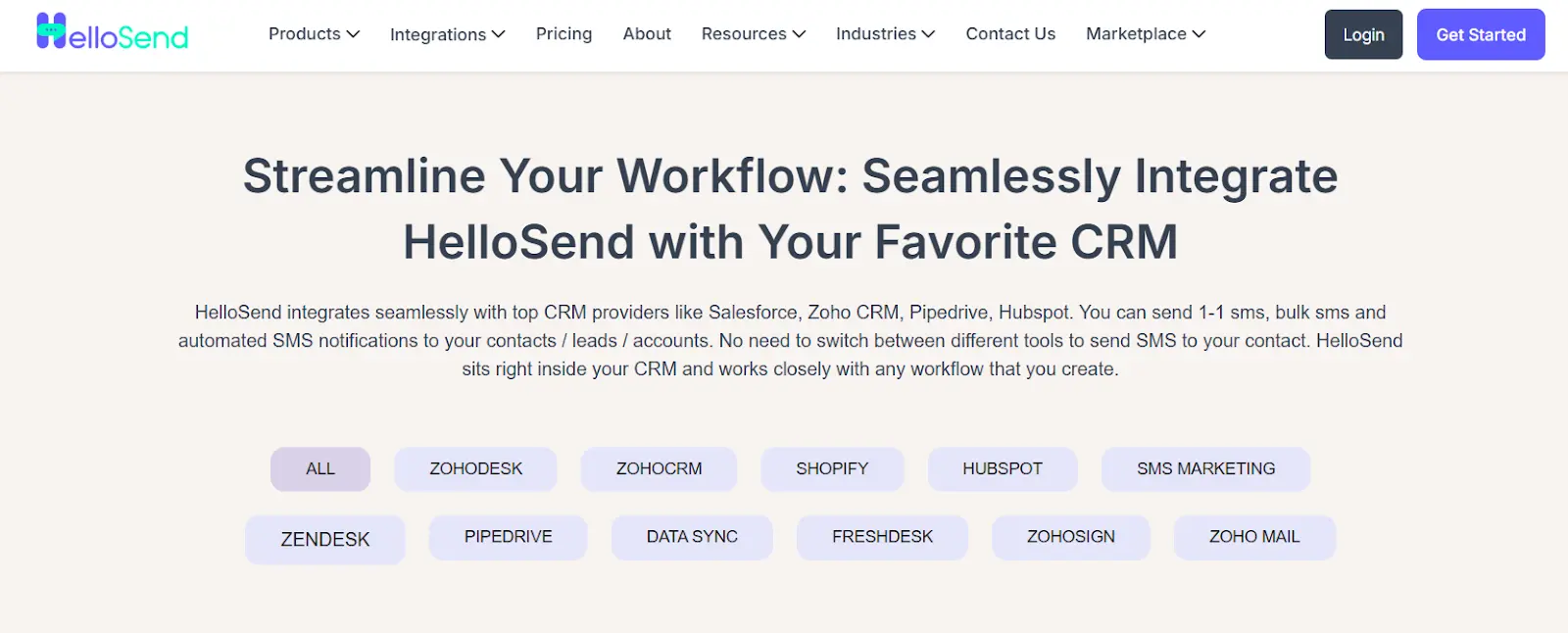Select the ALL filter
This screenshot has width=1568, height=633.
[x=319, y=468]
